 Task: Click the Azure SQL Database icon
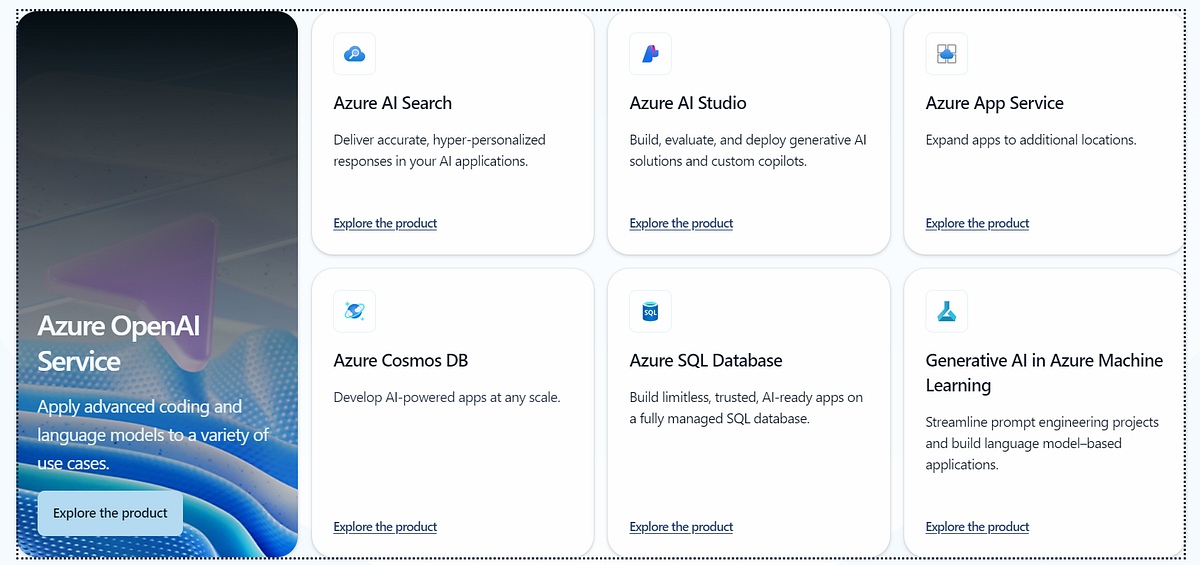pos(650,311)
